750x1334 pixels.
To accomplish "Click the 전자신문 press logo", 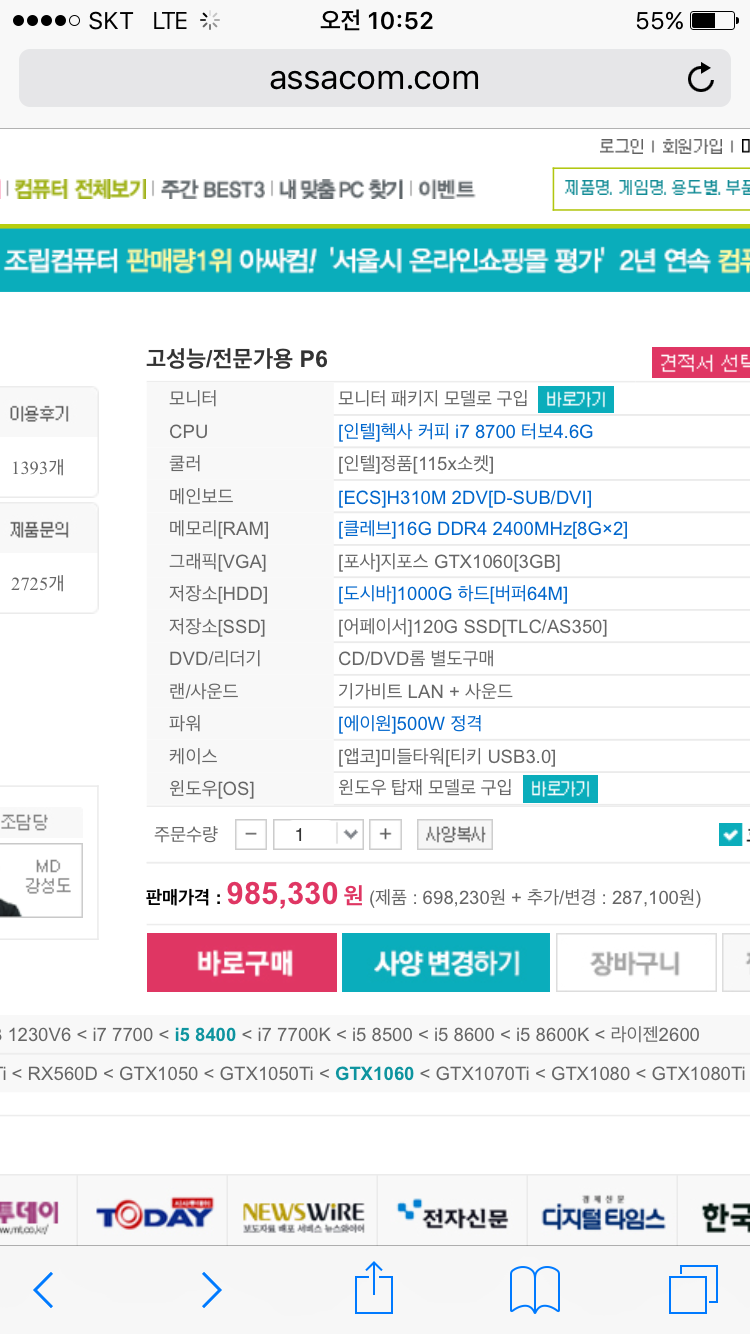I will [453, 1215].
